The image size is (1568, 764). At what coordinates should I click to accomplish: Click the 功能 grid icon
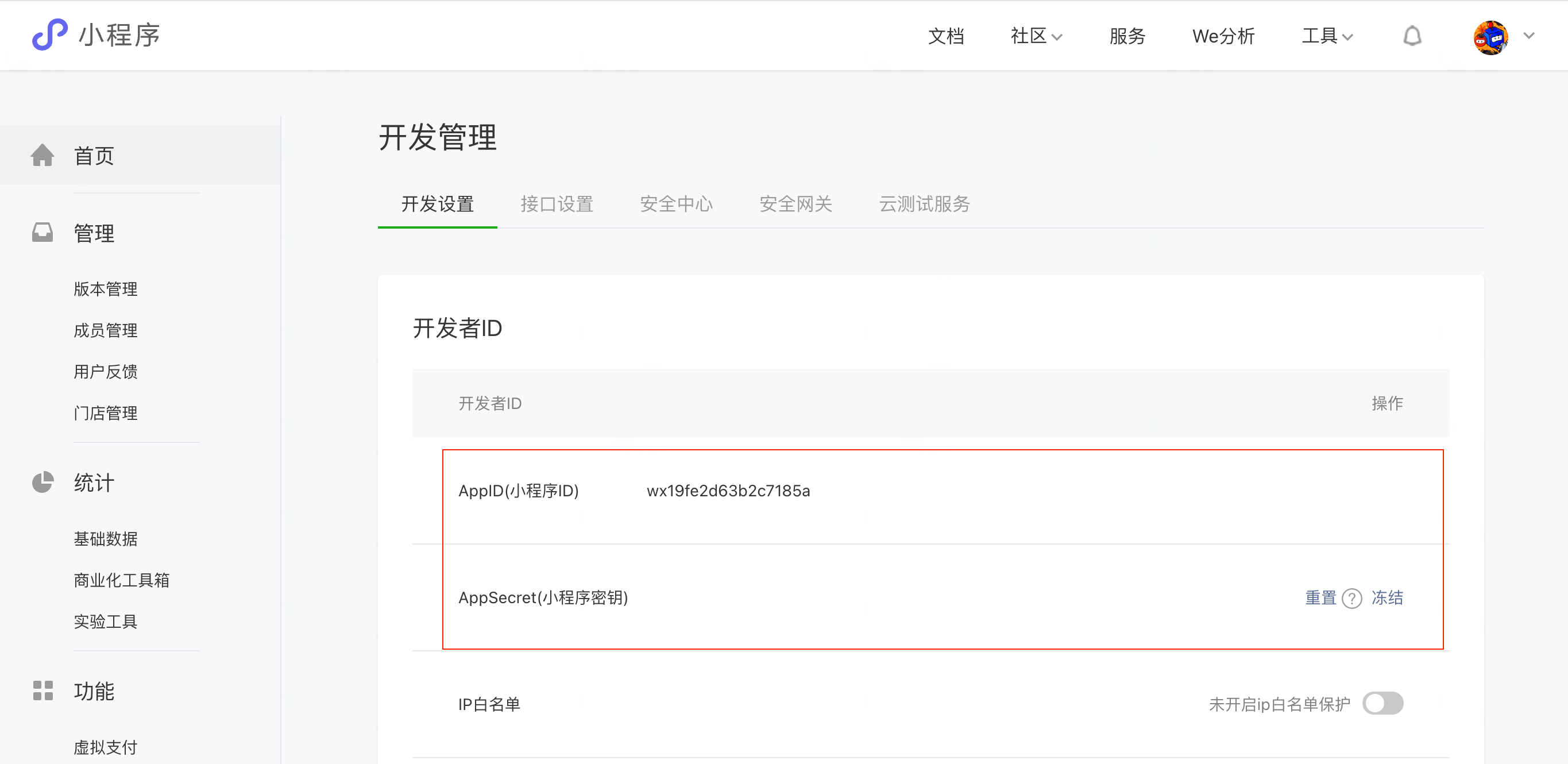pyautogui.click(x=43, y=690)
